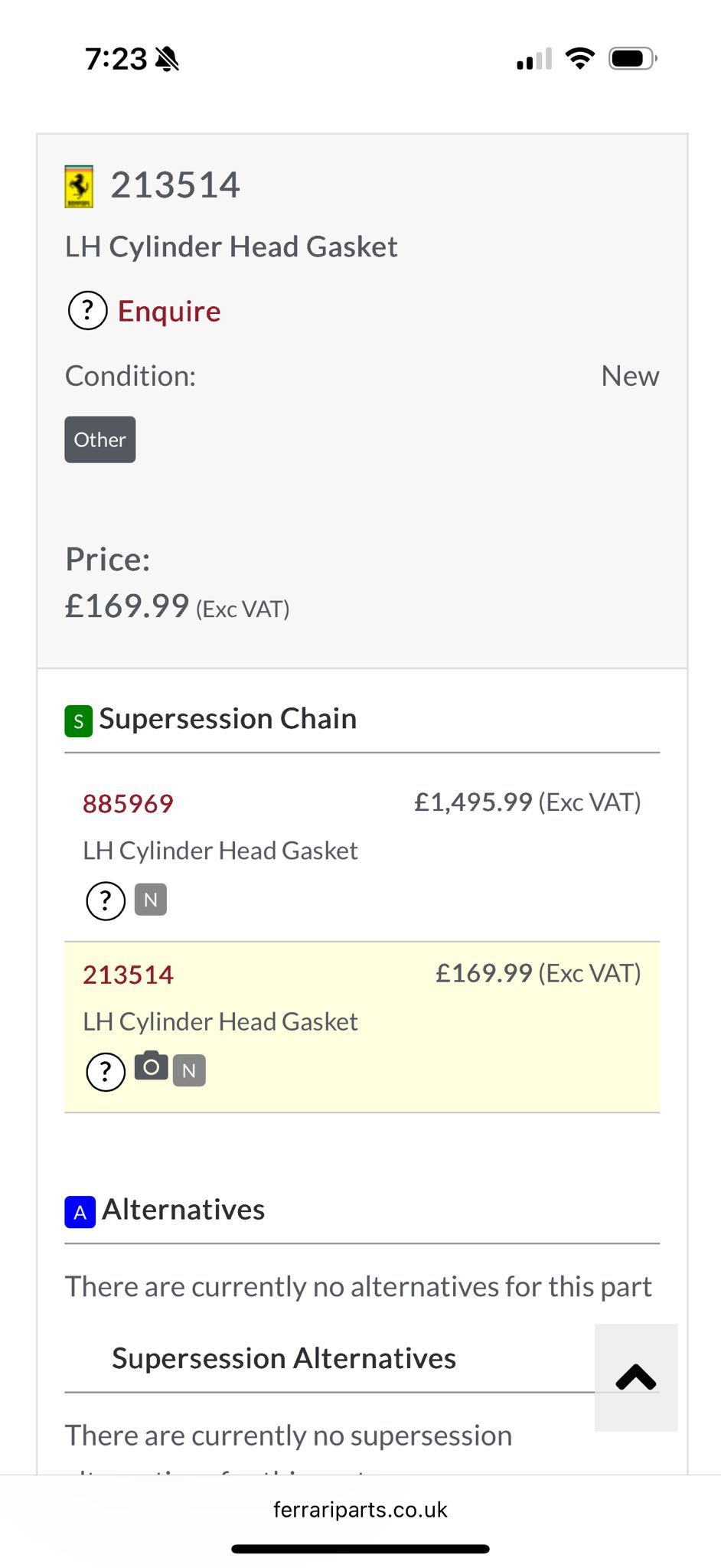Viewport: 721px width, 1568px height.
Task: Tap the Supersession Alternatives heading
Action: pyautogui.click(x=284, y=1358)
